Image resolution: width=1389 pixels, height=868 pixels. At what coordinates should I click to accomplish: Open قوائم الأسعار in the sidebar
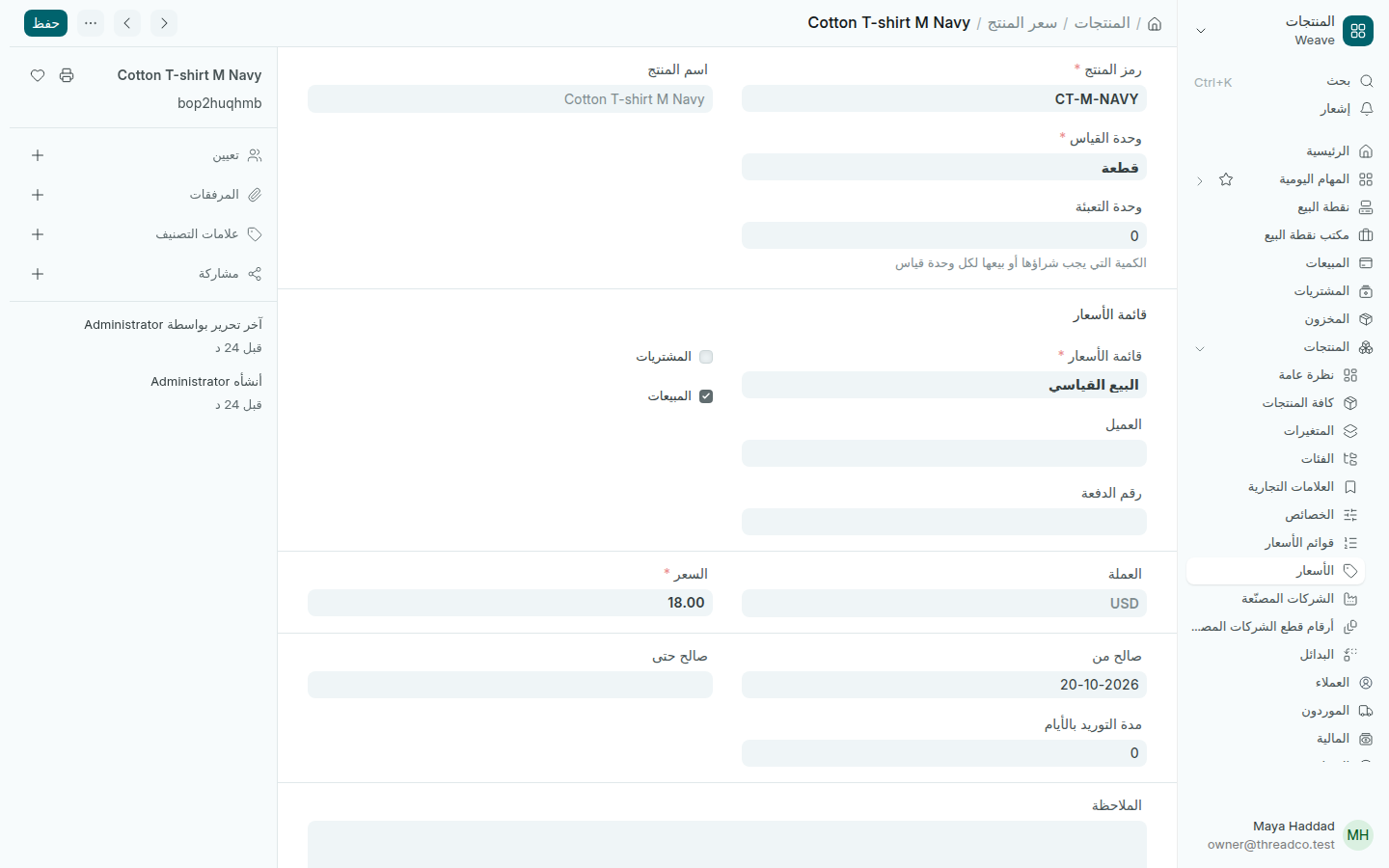click(1275, 543)
